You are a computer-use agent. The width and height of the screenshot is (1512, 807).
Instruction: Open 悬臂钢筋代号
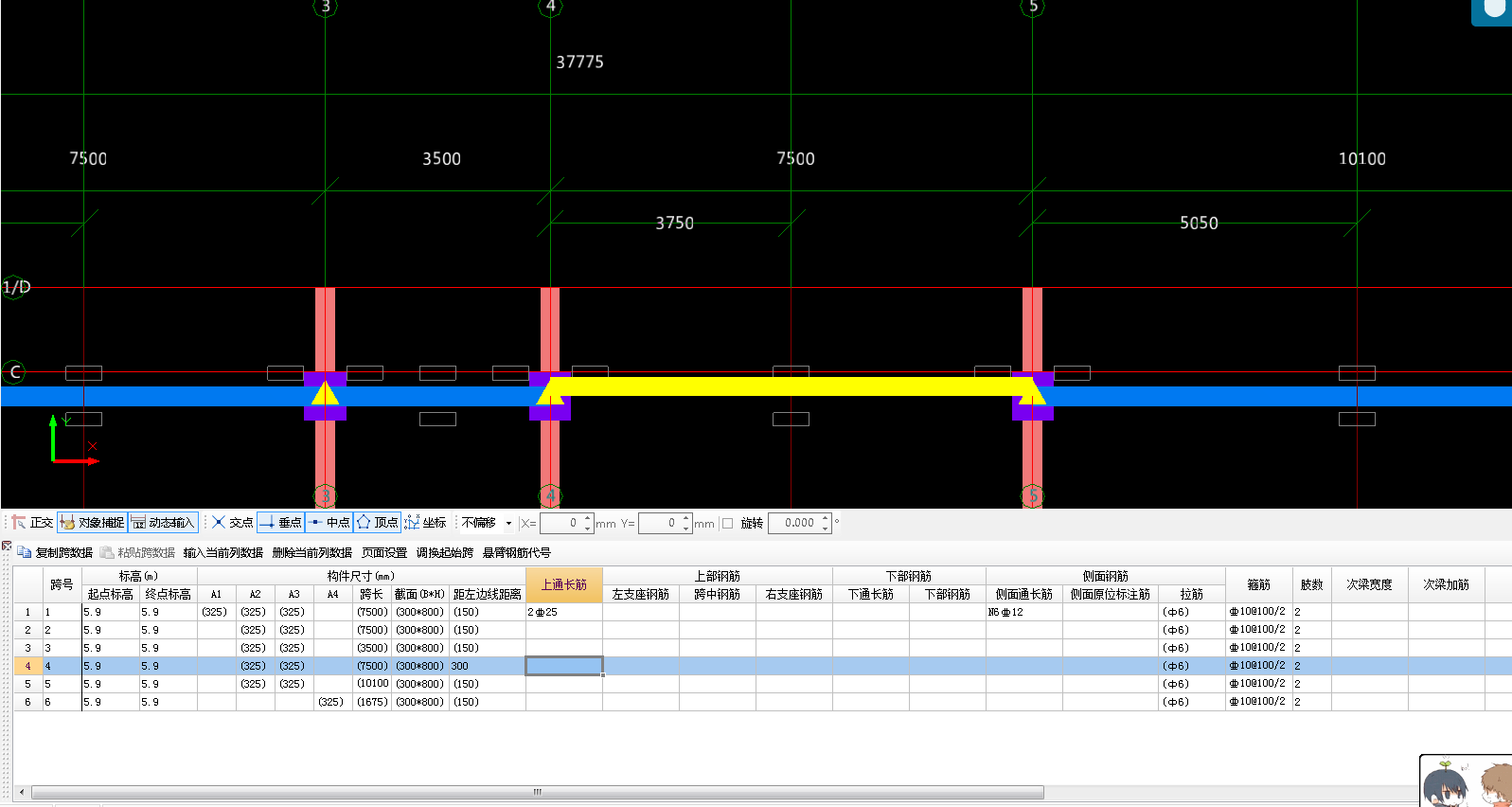coord(517,552)
